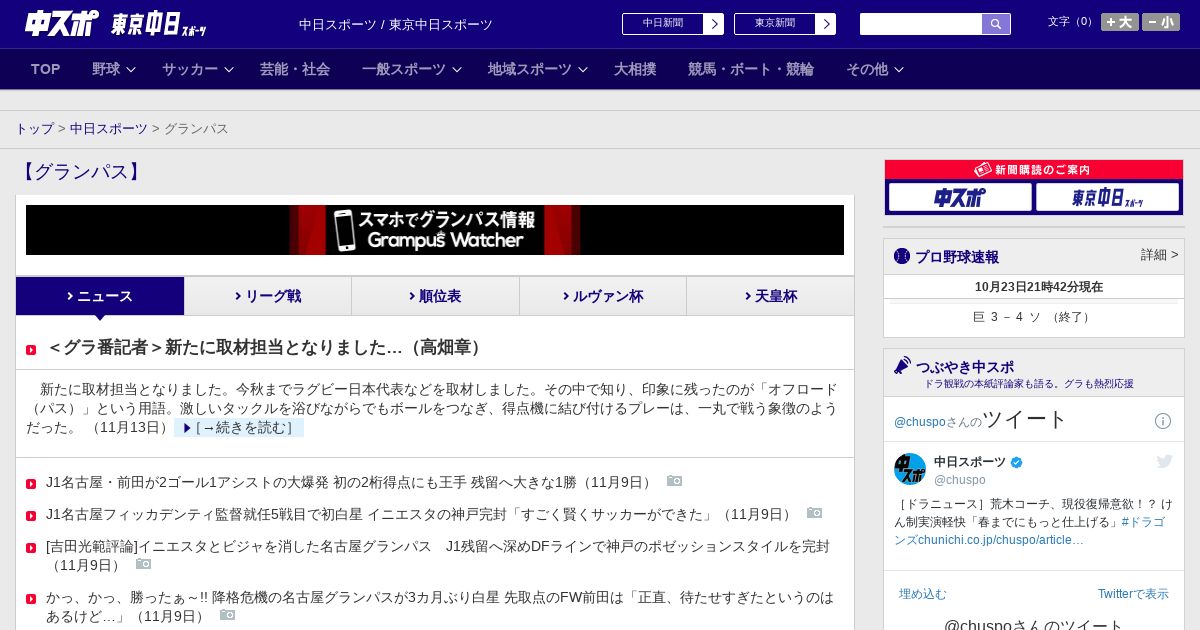This screenshot has height=630, width=1200.
Task: Click camera icon beside フィッカデンティ監督 article
Action: tap(814, 513)
